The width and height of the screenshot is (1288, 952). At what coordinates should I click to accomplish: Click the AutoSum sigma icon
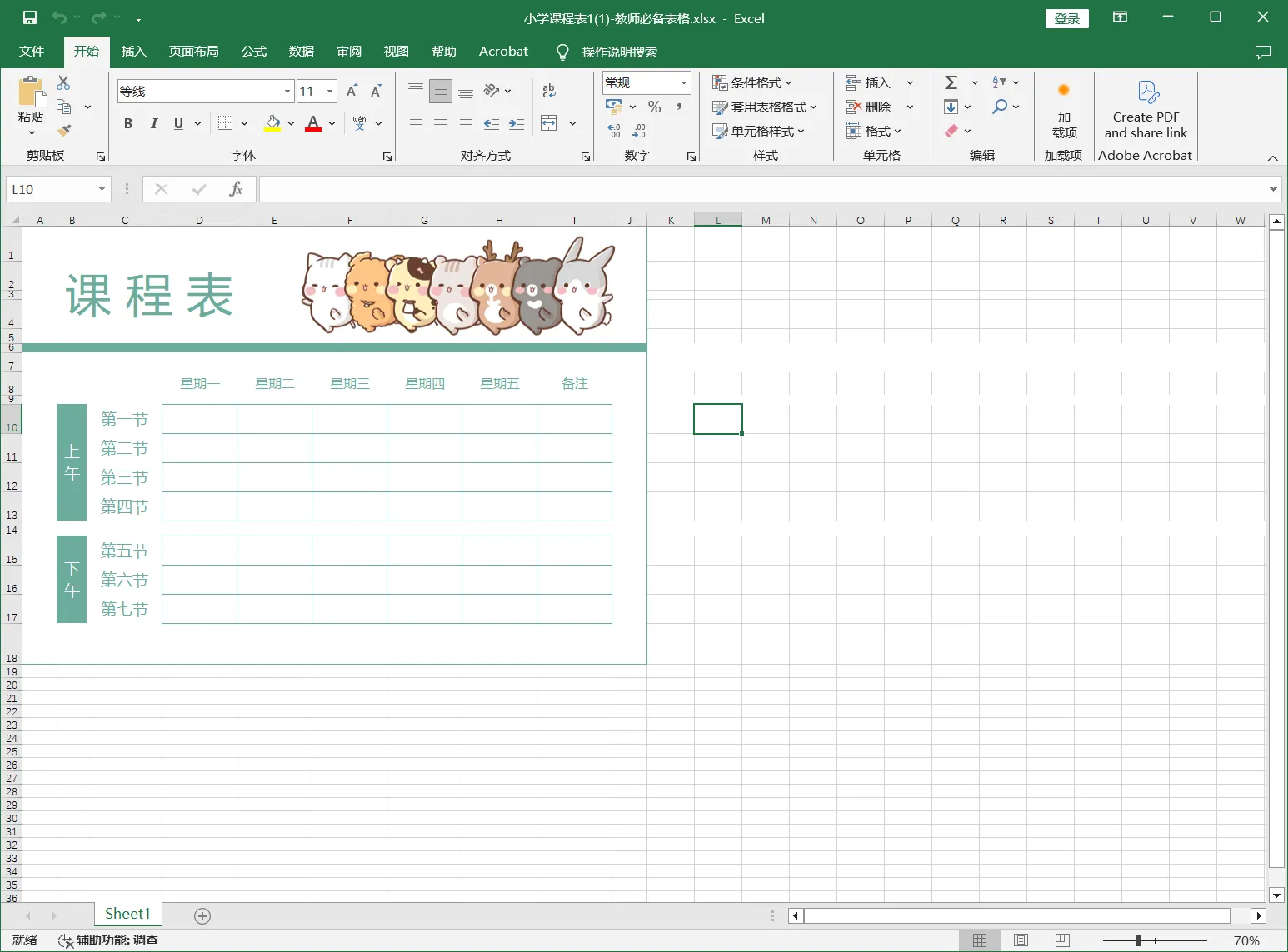tap(951, 82)
